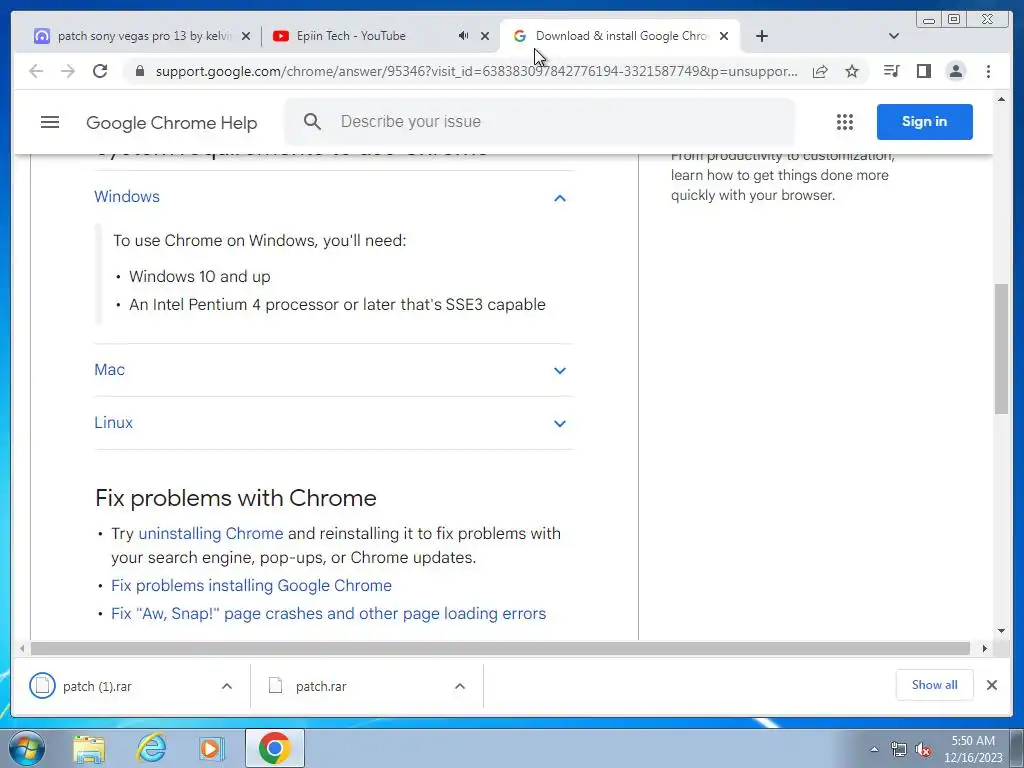Screen dimensions: 1024x768
Task: Open the Help hamburger main menu
Action: click(50, 122)
